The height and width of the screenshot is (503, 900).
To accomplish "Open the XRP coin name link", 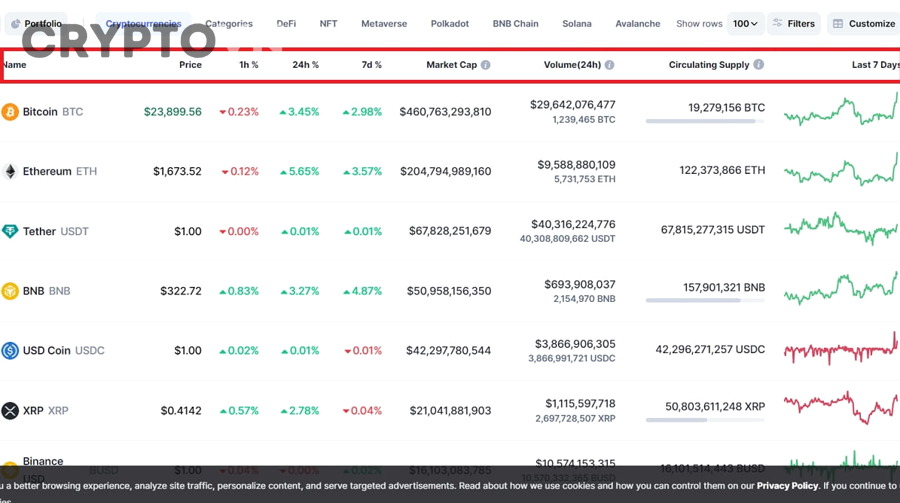I will click(33, 411).
